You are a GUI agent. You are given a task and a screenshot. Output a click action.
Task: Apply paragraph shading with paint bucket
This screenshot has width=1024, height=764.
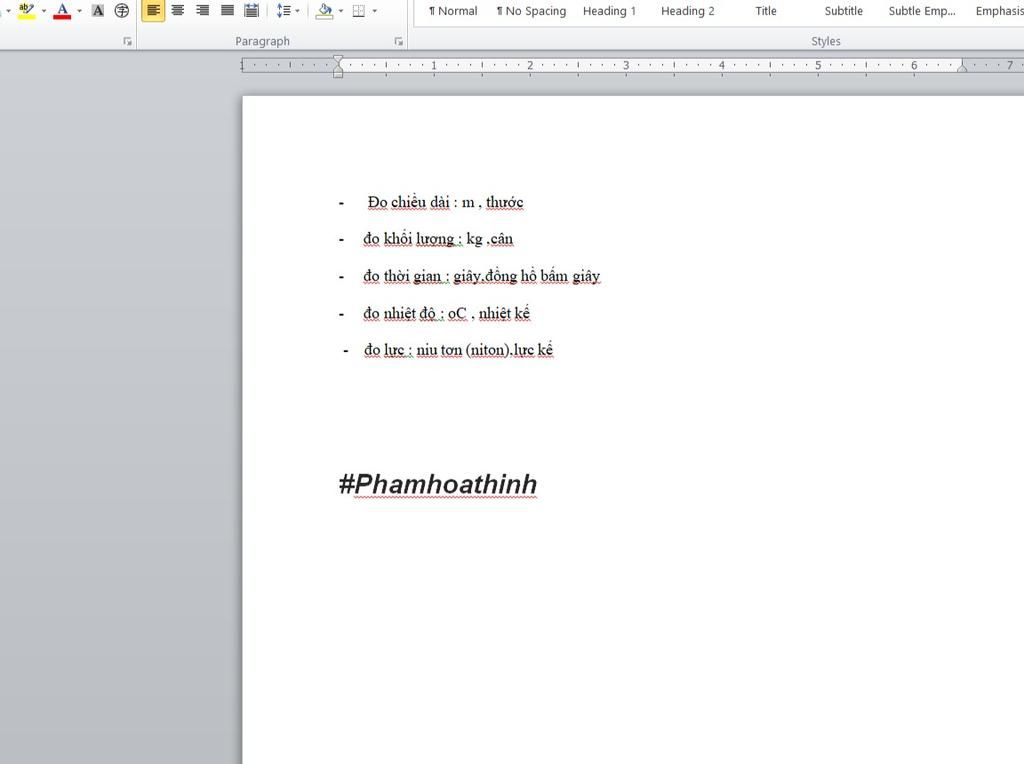point(324,11)
